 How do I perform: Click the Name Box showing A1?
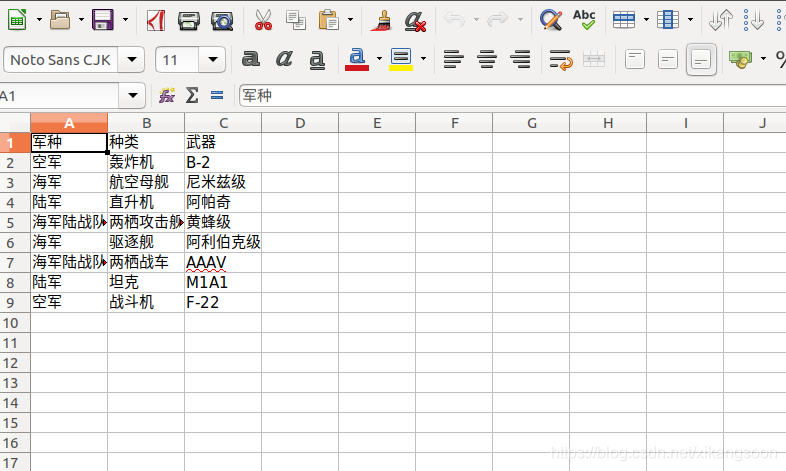point(59,96)
